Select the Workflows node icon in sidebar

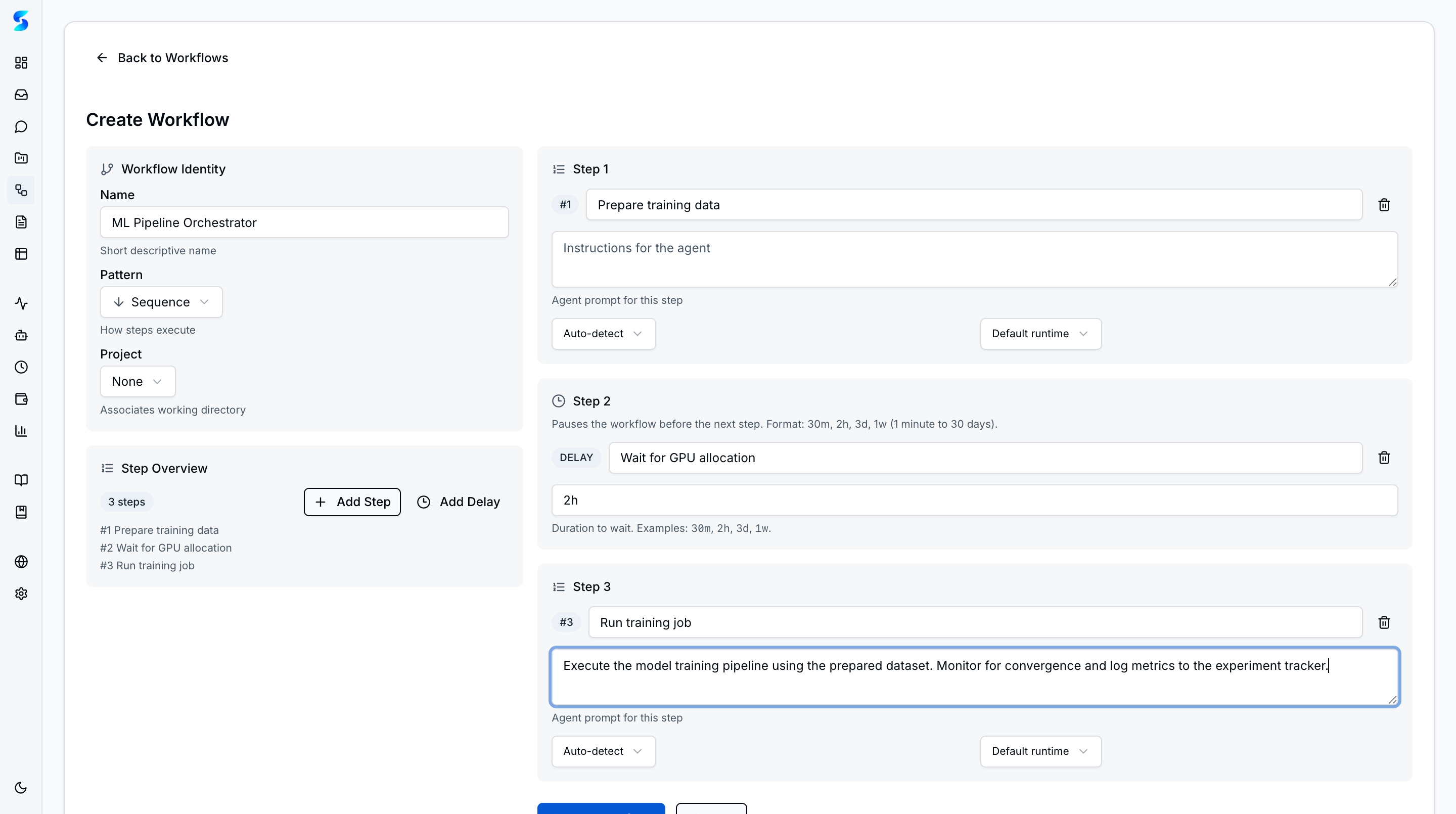click(x=21, y=190)
